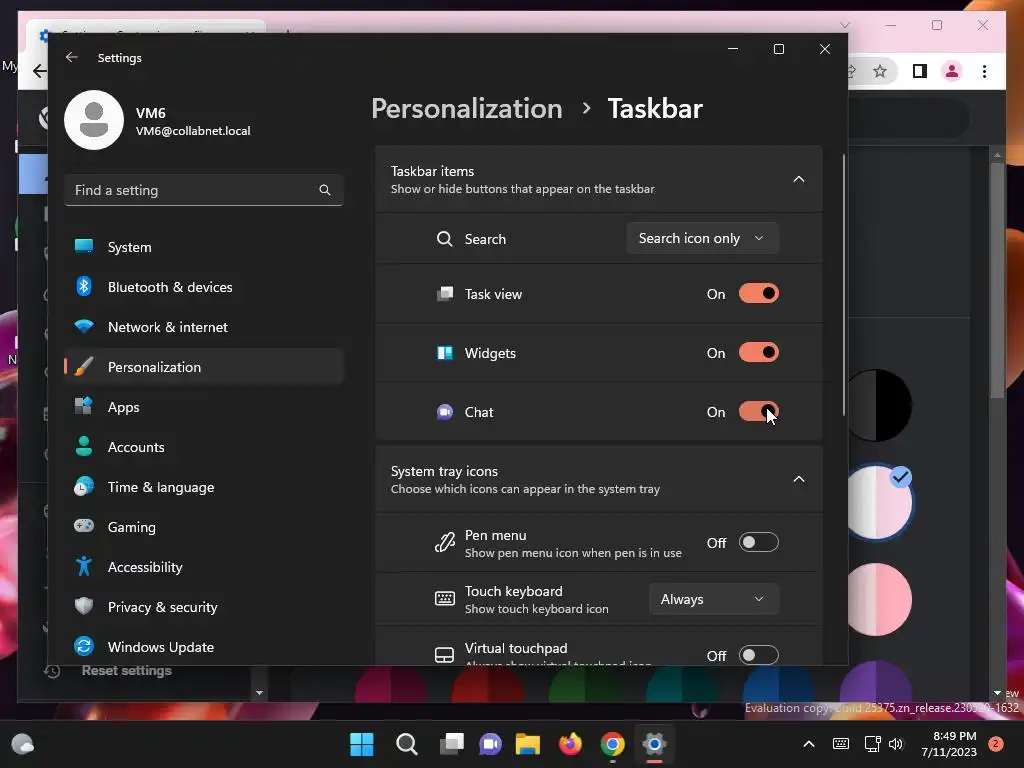Turn off the Widgets toggle
The width and height of the screenshot is (1024, 768).
(759, 353)
